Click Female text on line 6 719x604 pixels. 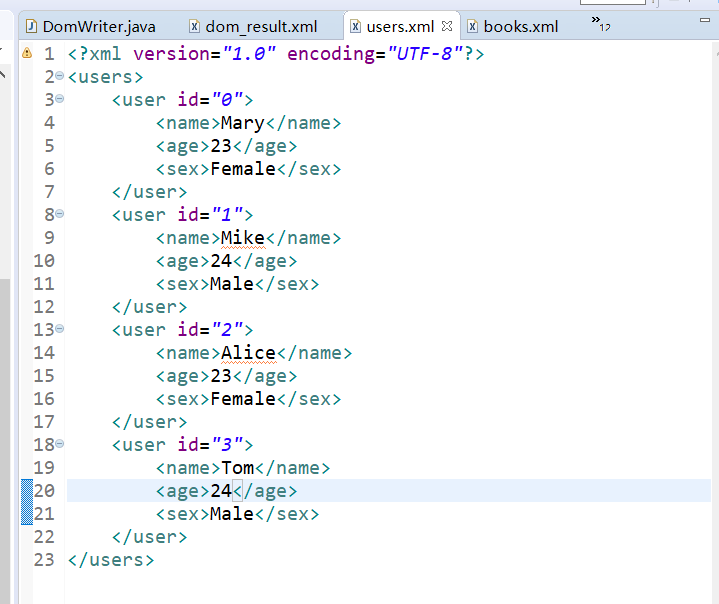pos(243,169)
